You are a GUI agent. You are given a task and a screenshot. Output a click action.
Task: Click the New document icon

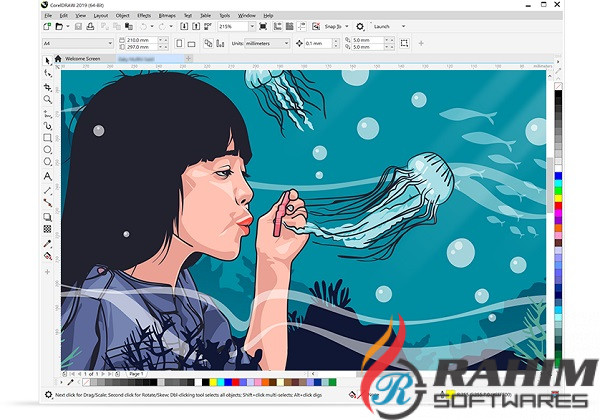click(x=47, y=26)
